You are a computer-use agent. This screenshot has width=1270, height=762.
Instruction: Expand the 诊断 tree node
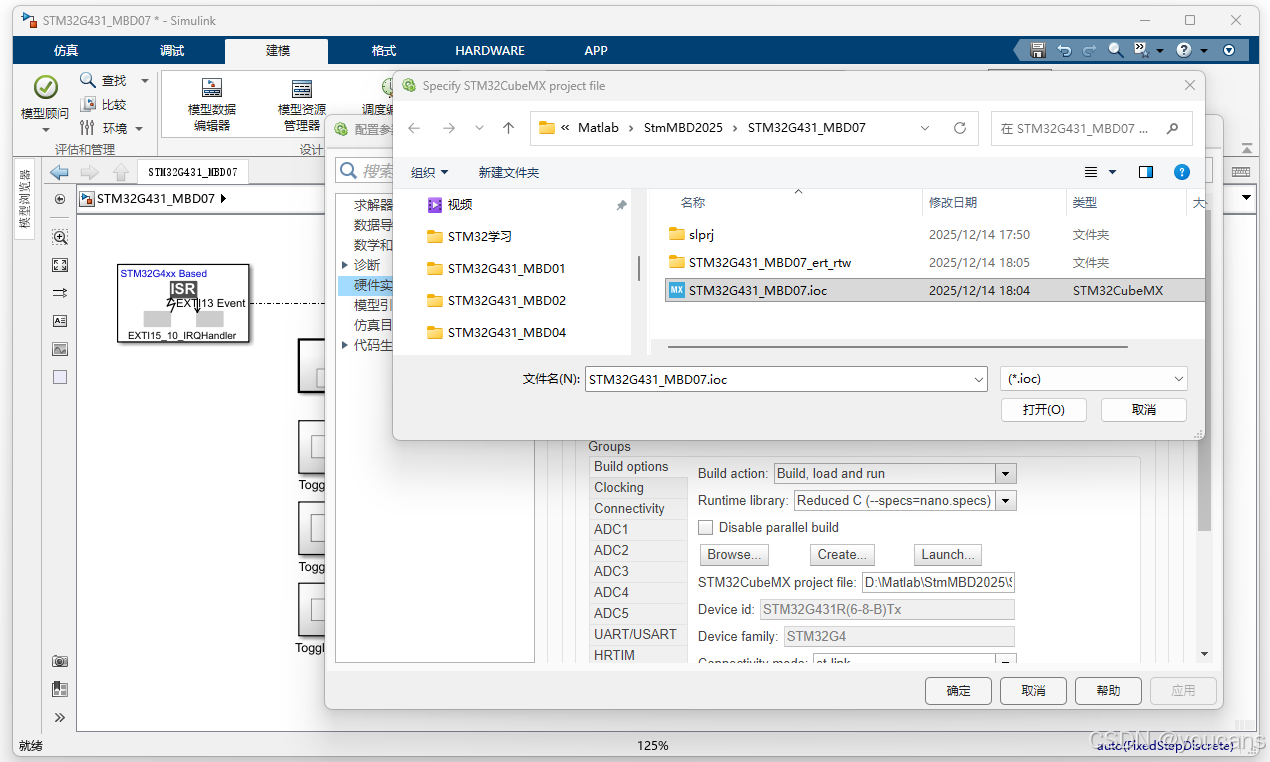(346, 265)
